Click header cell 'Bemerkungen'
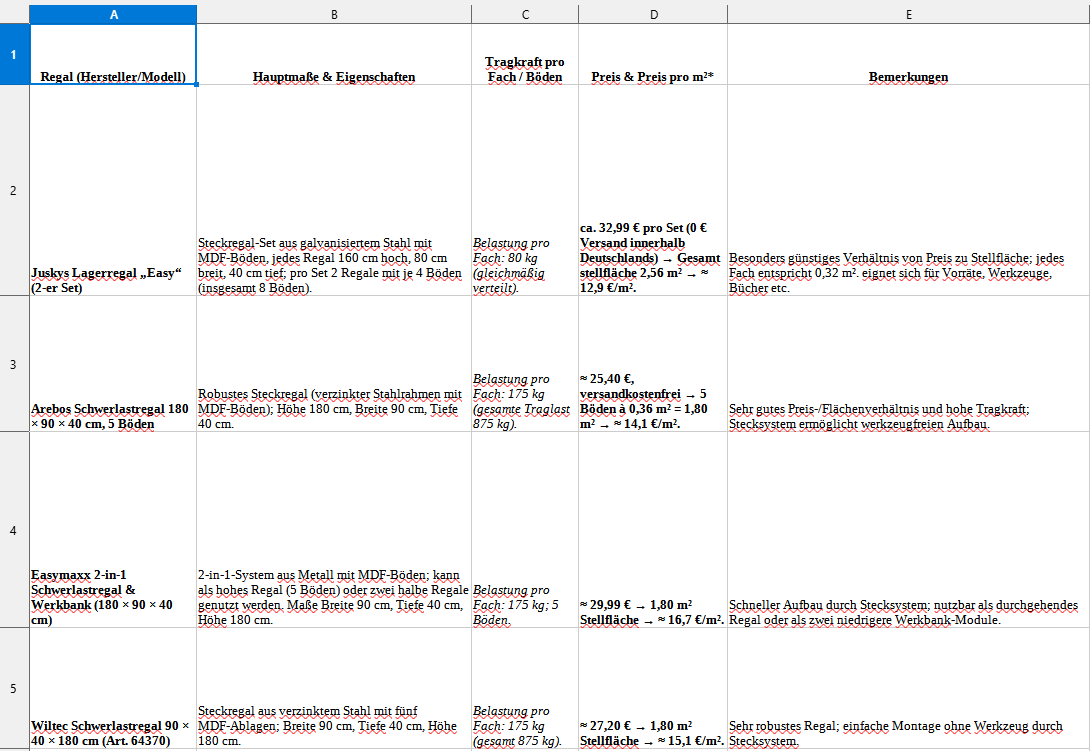Image resolution: width=1090 pixels, height=751 pixels. (x=909, y=54)
